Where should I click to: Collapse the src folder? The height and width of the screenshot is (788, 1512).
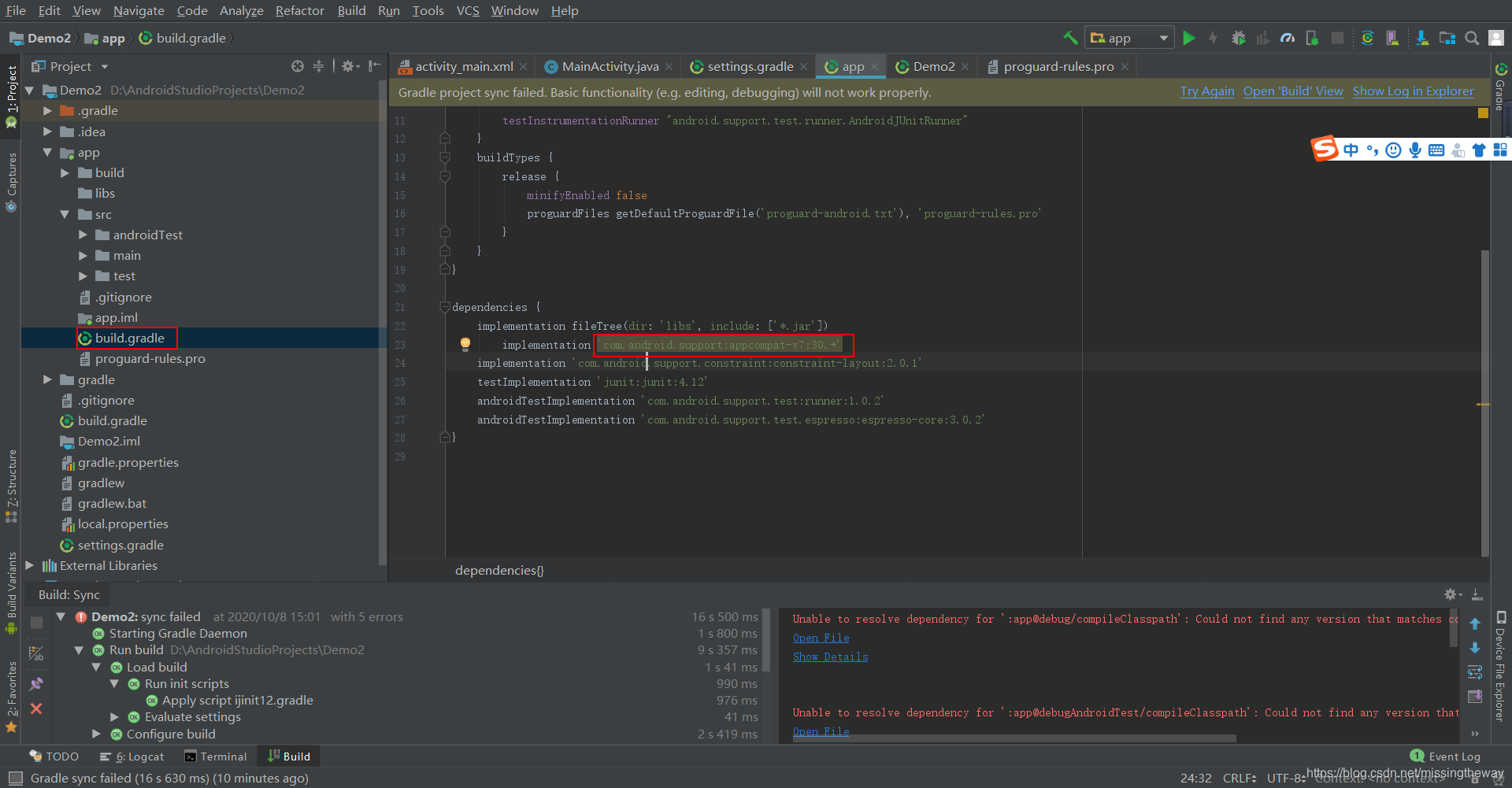pos(65,214)
